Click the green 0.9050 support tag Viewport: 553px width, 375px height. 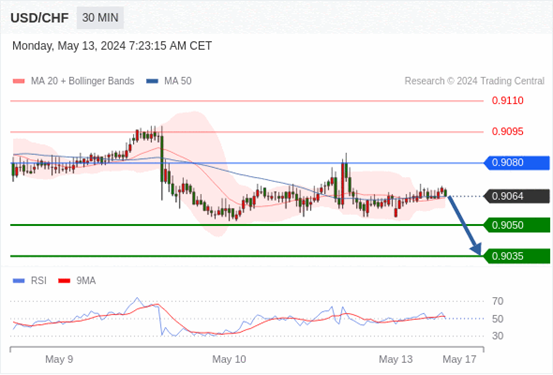click(517, 225)
